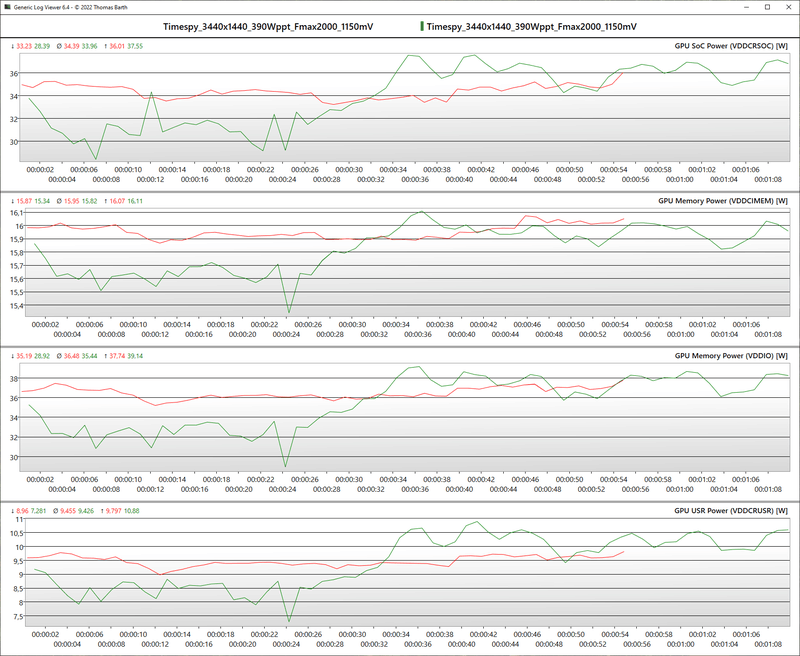The height and width of the screenshot is (656, 800).
Task: Click the 16,1 y-axis label in VDDCIMEM chart
Action: tap(17, 213)
